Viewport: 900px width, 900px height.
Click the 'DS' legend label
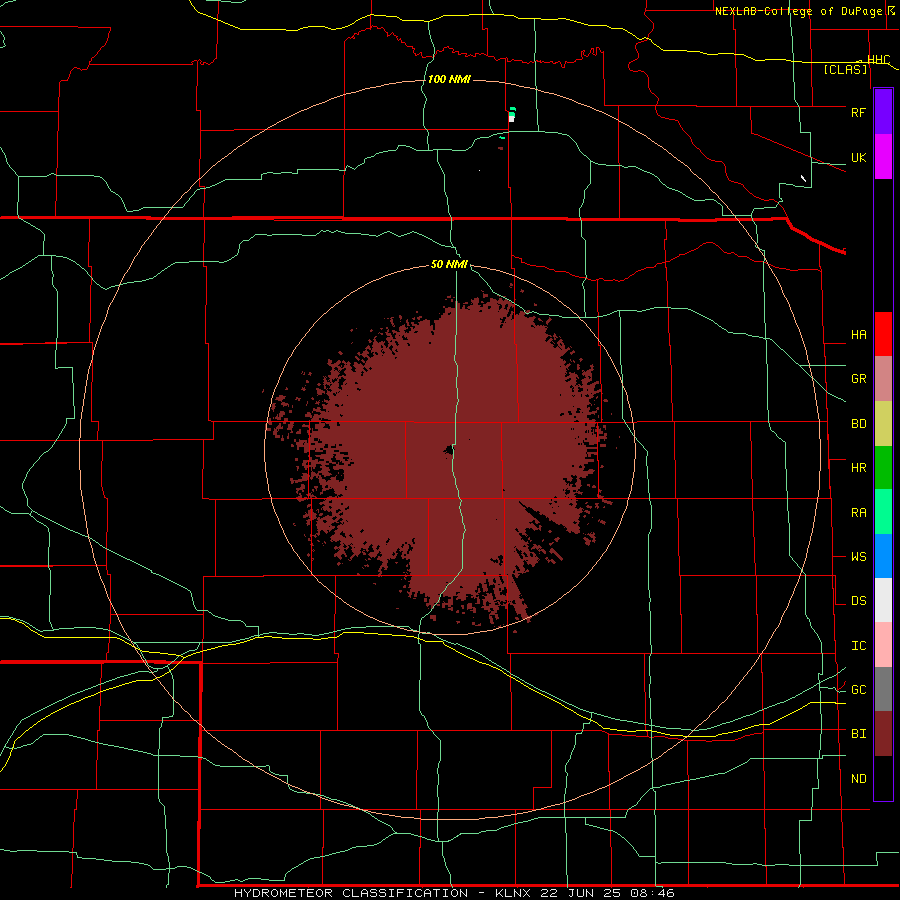tap(858, 601)
